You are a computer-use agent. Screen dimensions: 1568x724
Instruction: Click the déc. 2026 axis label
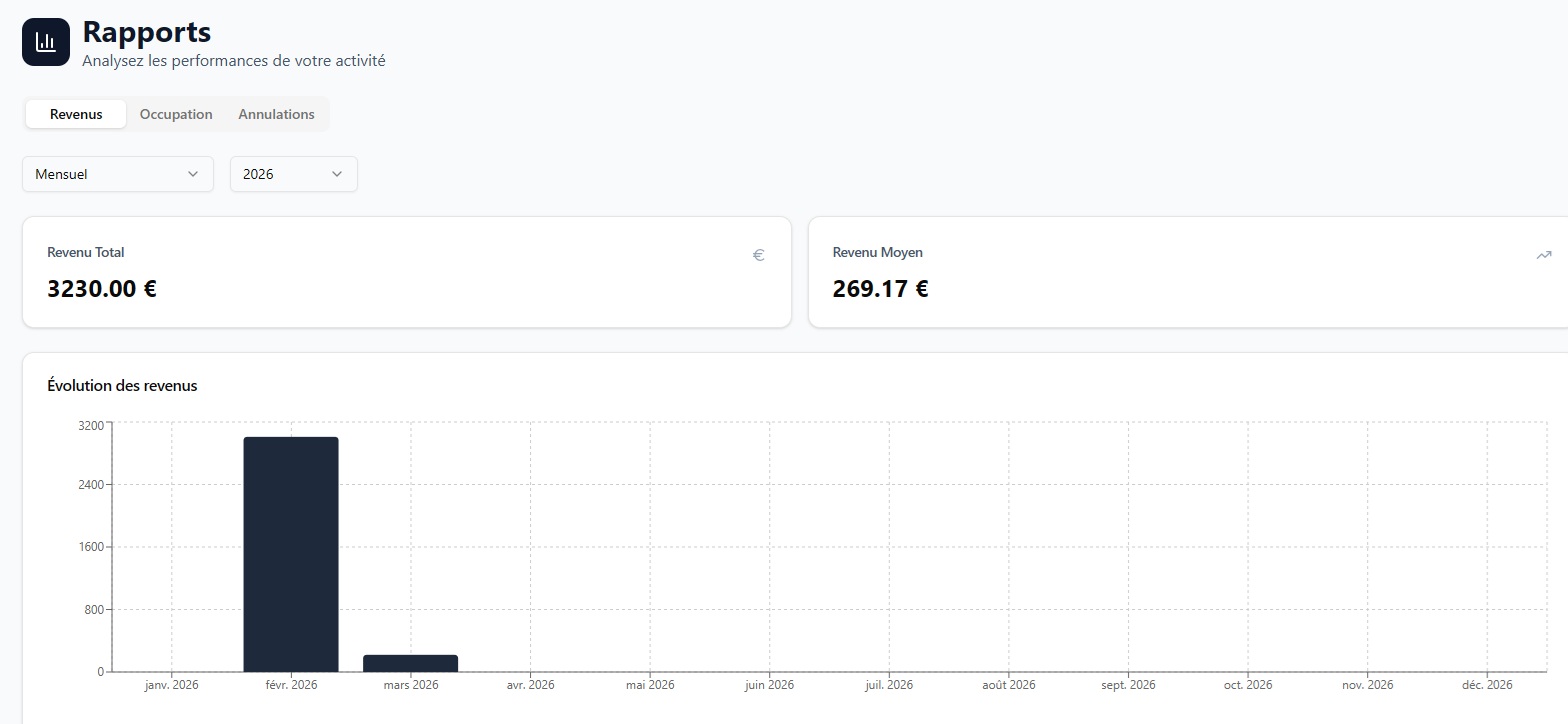(1487, 685)
